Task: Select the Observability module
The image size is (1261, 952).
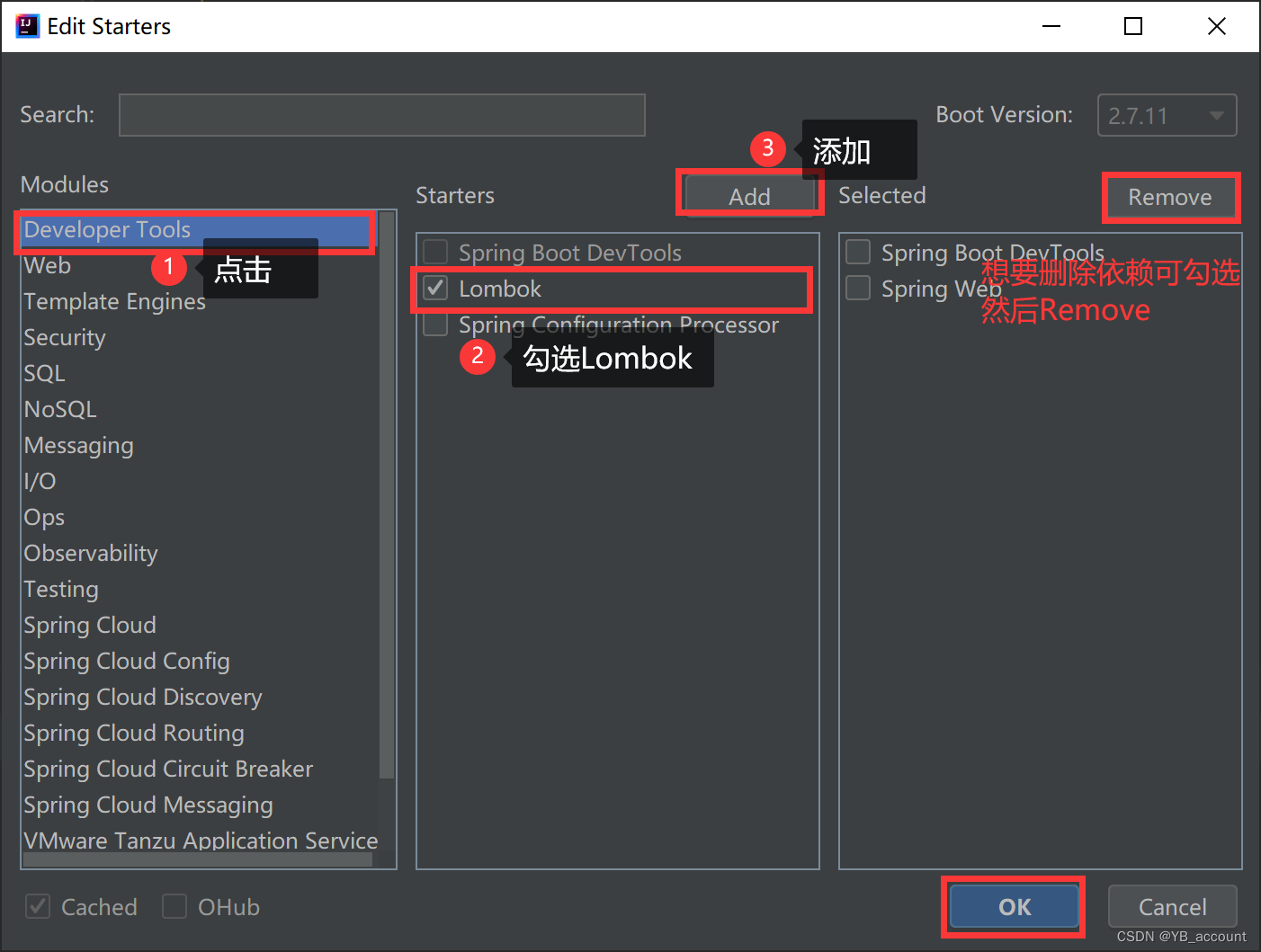Action: tap(91, 554)
